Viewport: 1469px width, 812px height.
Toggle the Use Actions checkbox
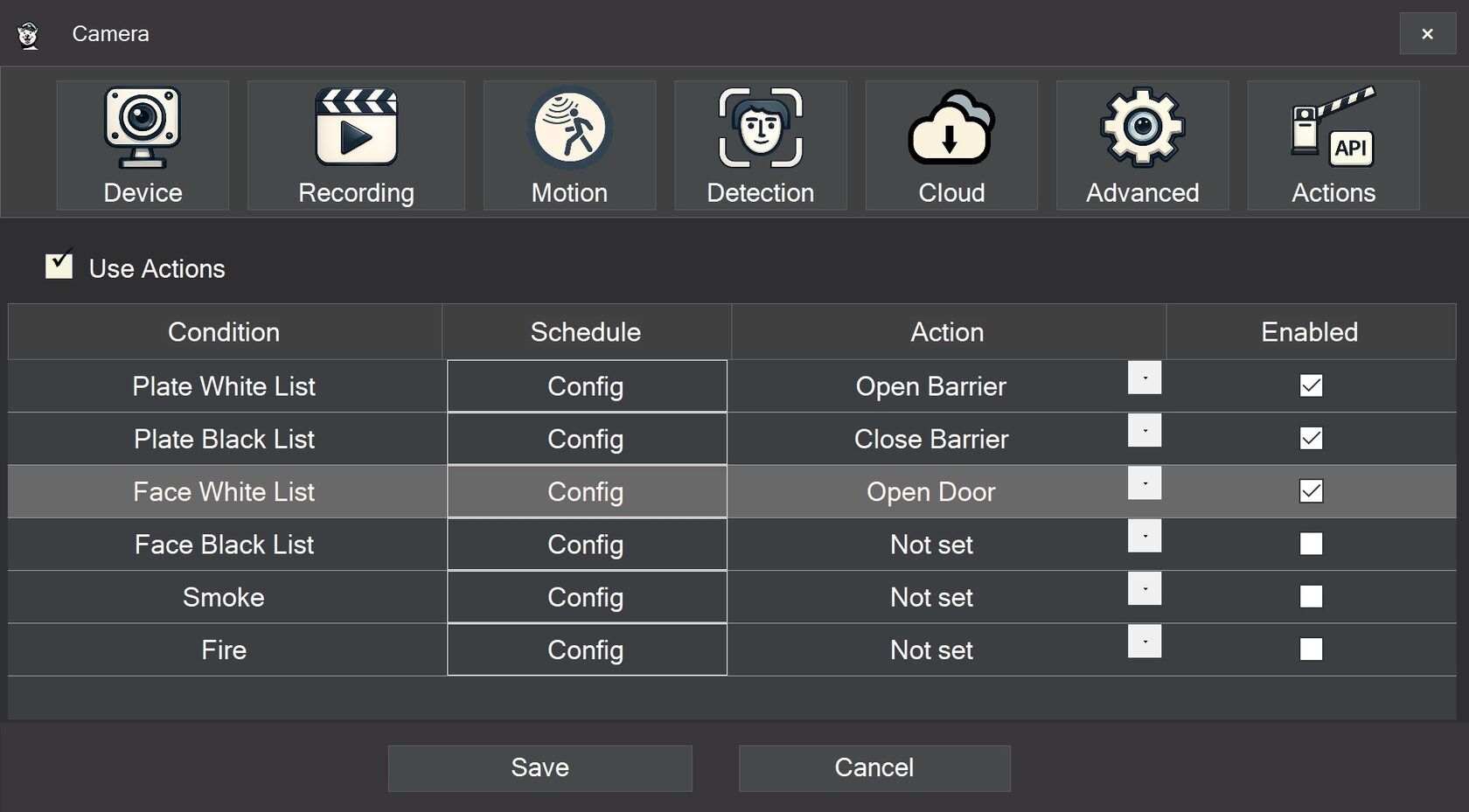click(59, 266)
